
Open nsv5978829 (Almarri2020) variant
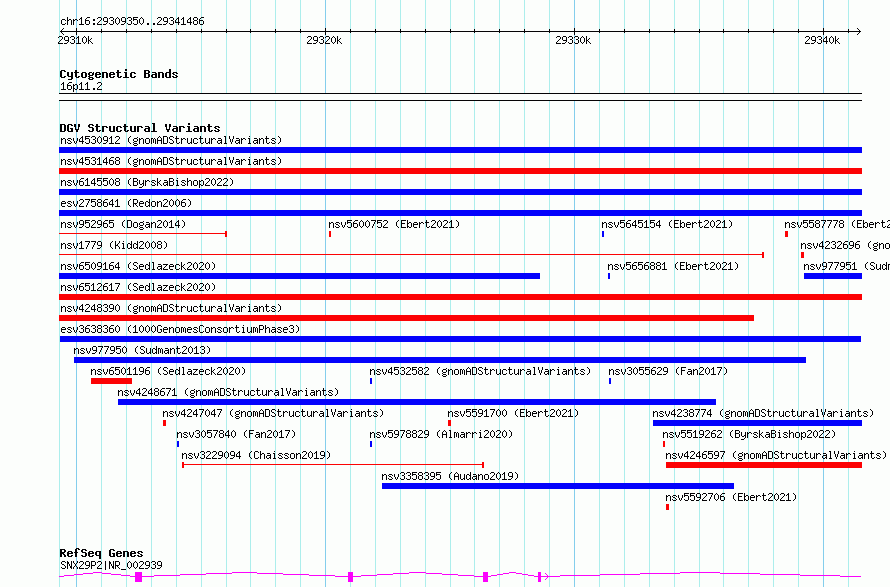click(x=441, y=434)
